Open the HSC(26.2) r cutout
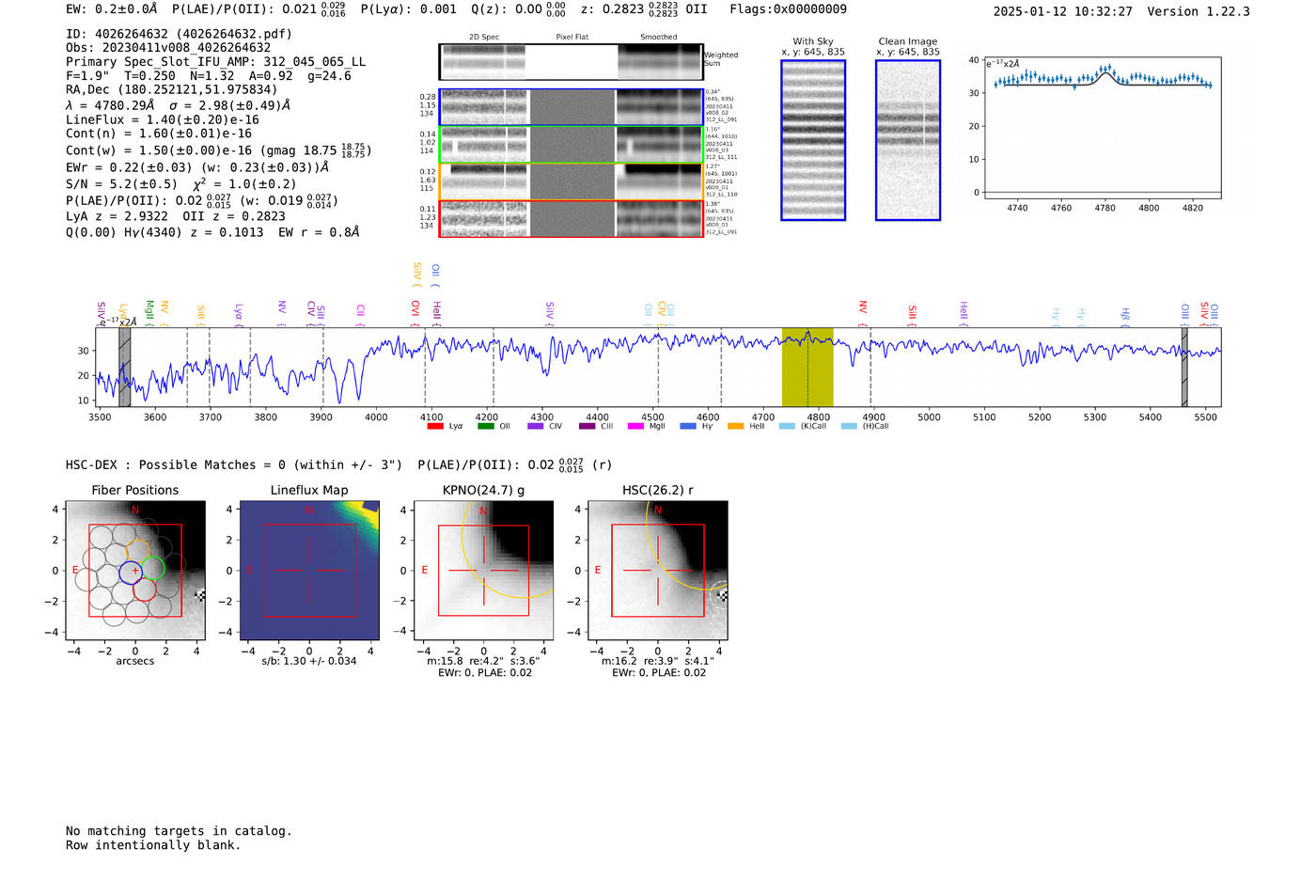 click(658, 571)
